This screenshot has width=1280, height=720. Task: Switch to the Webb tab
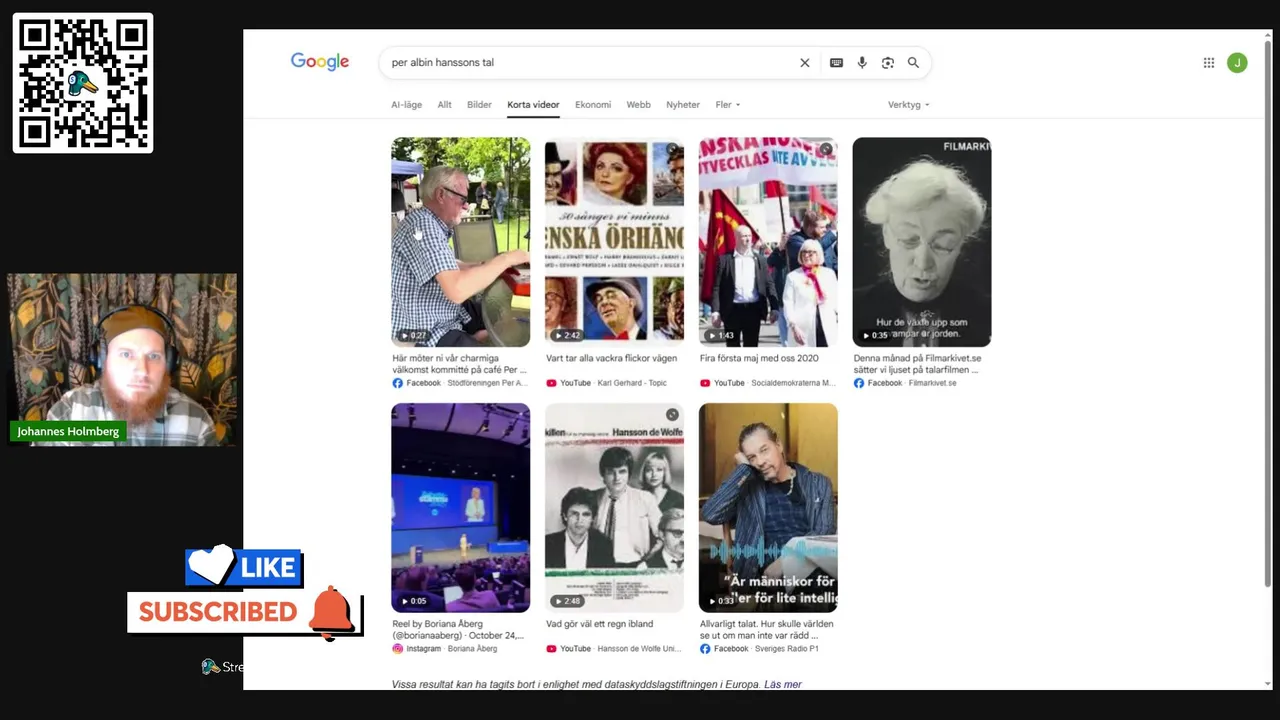(638, 105)
